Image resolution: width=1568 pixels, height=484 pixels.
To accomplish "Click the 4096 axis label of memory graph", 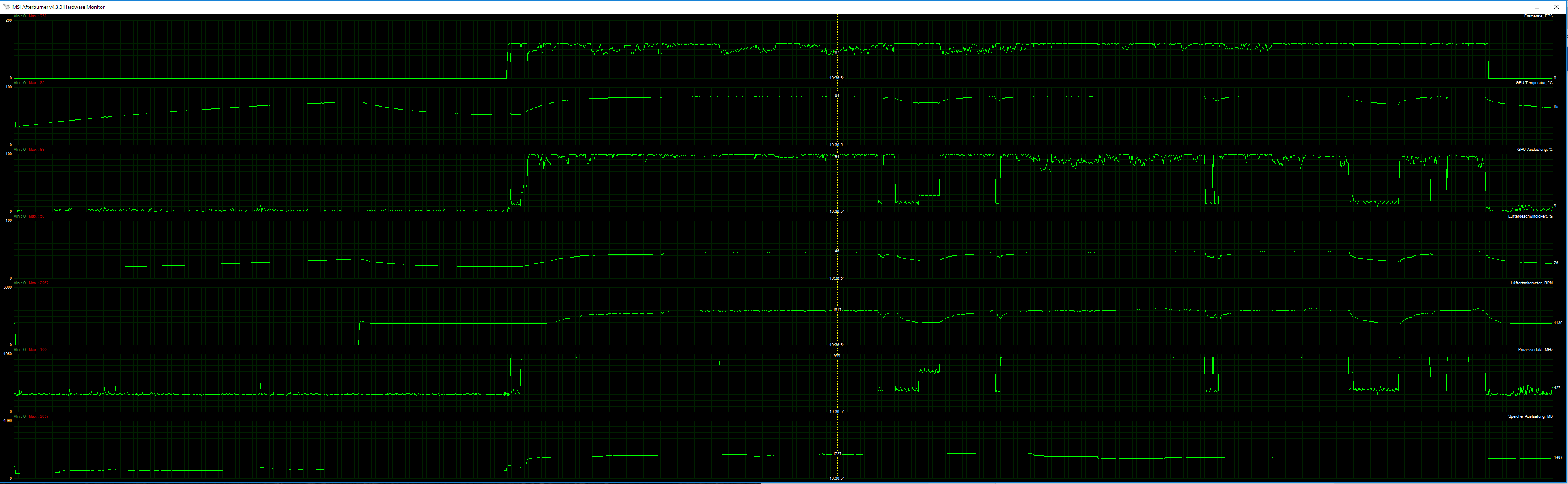I will pyautogui.click(x=8, y=420).
